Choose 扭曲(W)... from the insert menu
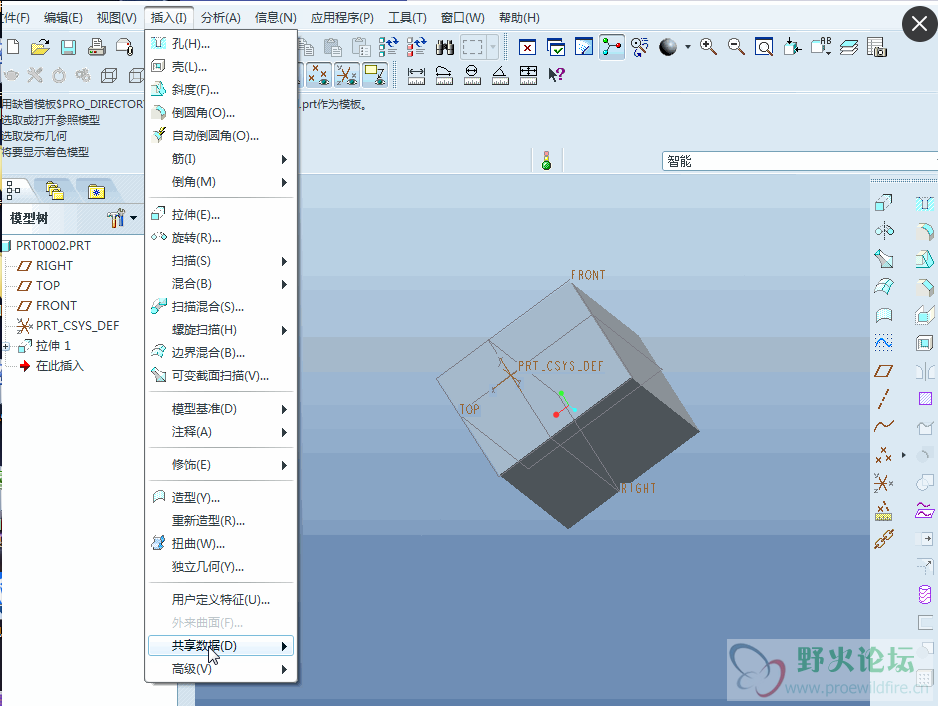938x706 pixels. click(221, 544)
